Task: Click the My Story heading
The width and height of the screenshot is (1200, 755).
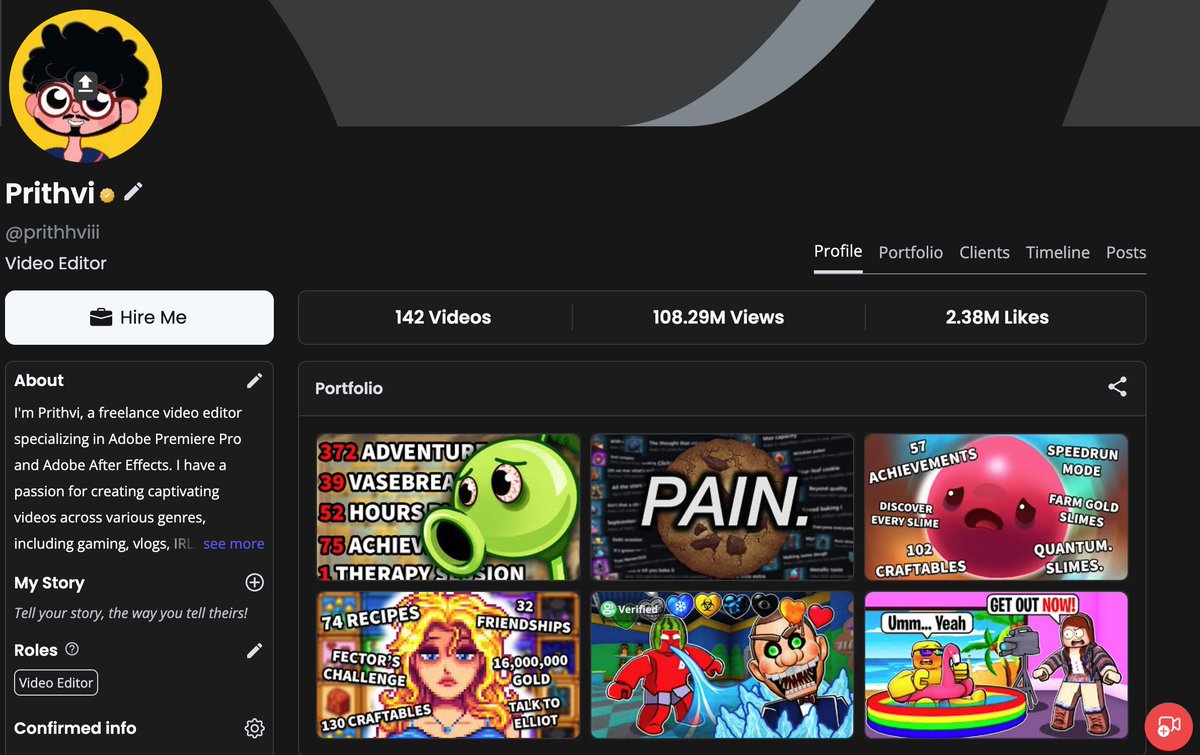Action: click(49, 582)
